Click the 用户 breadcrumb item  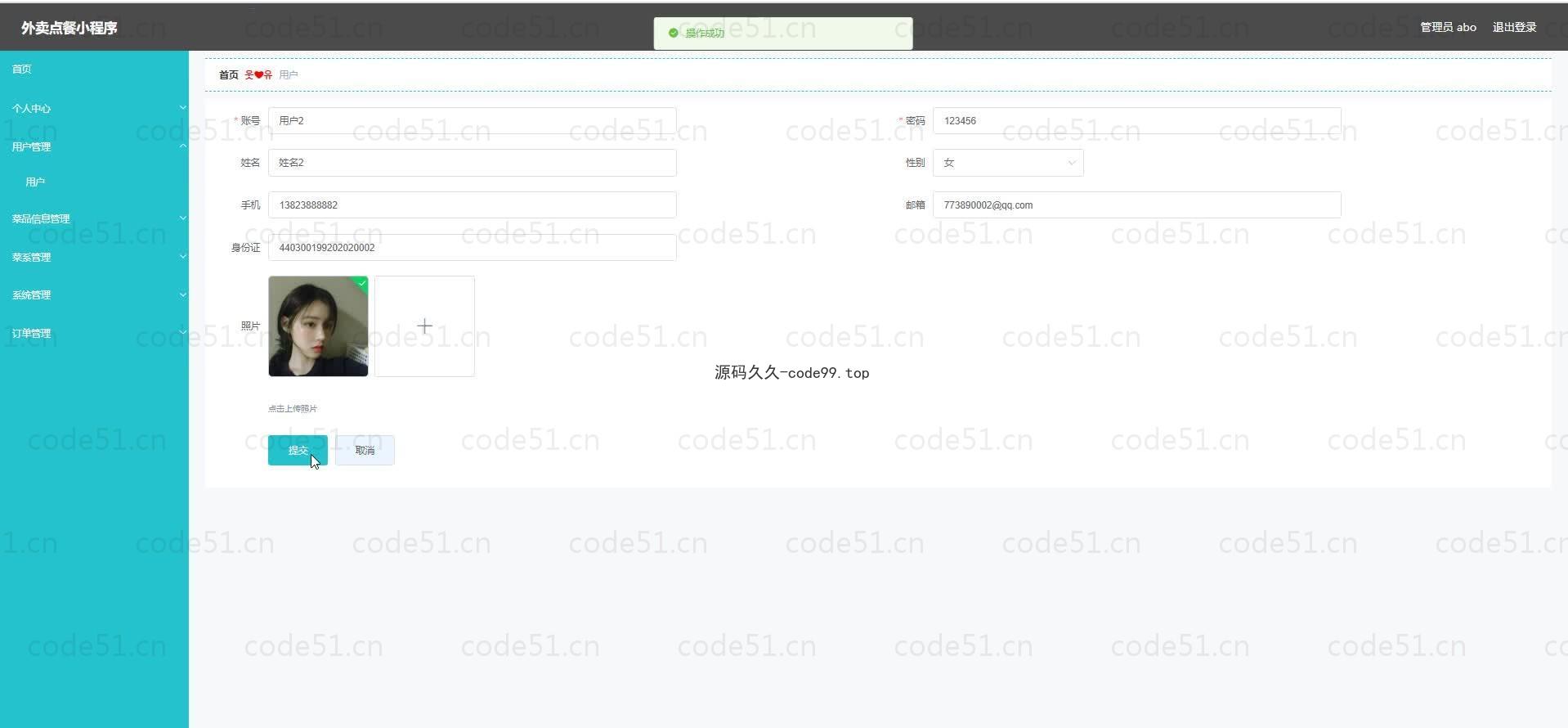[289, 74]
